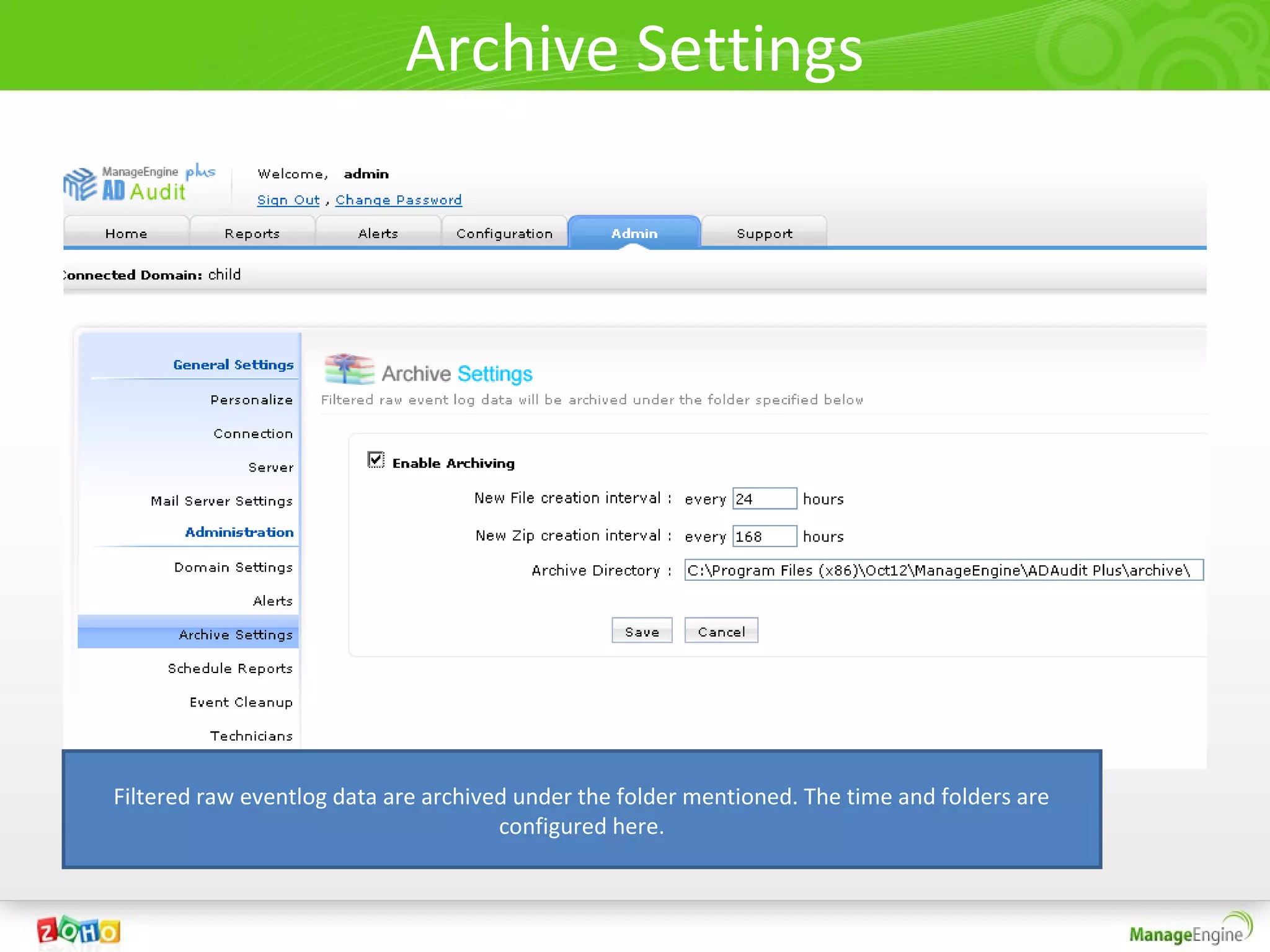
Task: Edit the New File creation interval field
Action: [x=765, y=499]
